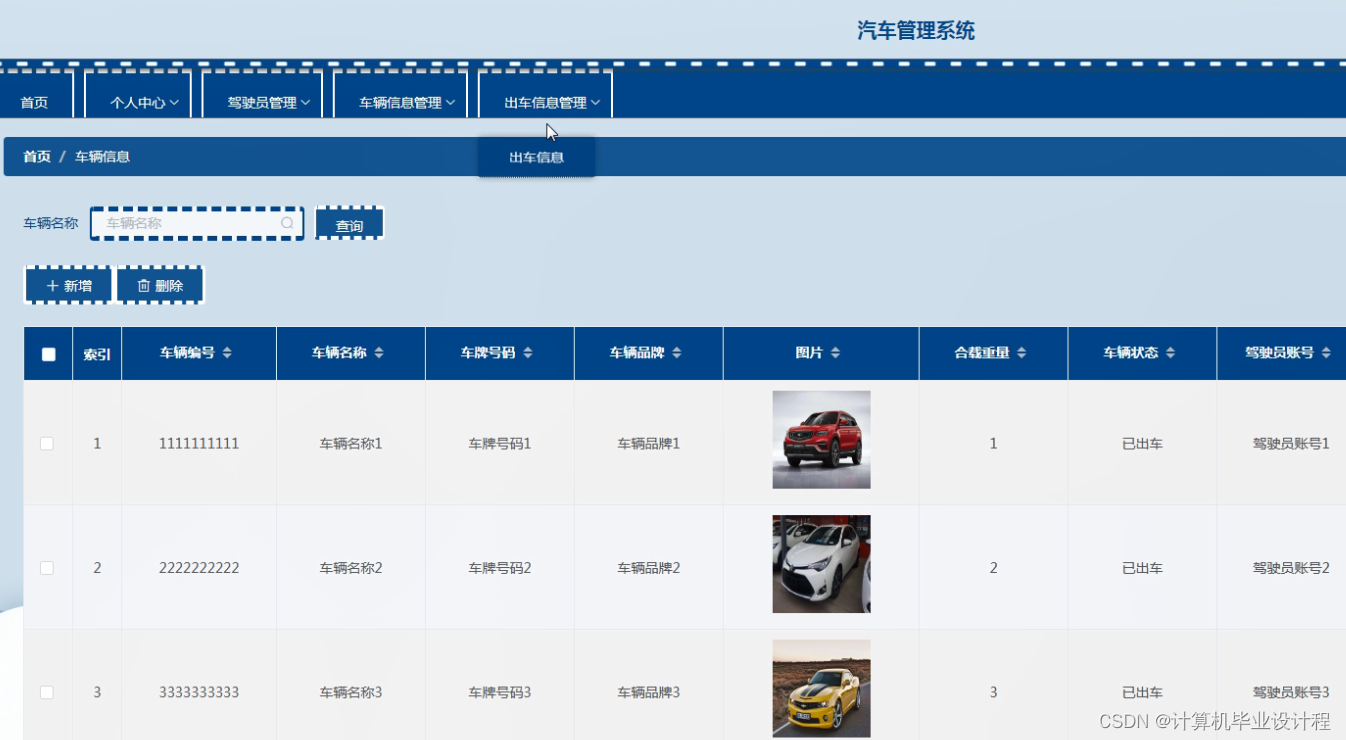Sort the 合载重量 column using its arrows
The image size is (1346, 740).
point(1022,352)
